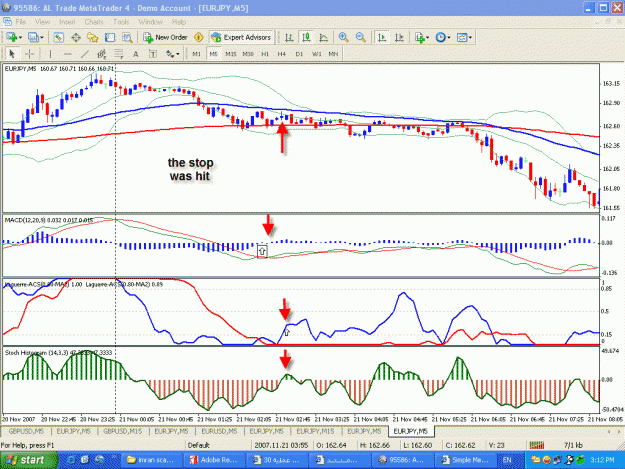This screenshot has width=625, height=469.
Task: Choose the Trendline drawing tool
Action: (x=85, y=54)
